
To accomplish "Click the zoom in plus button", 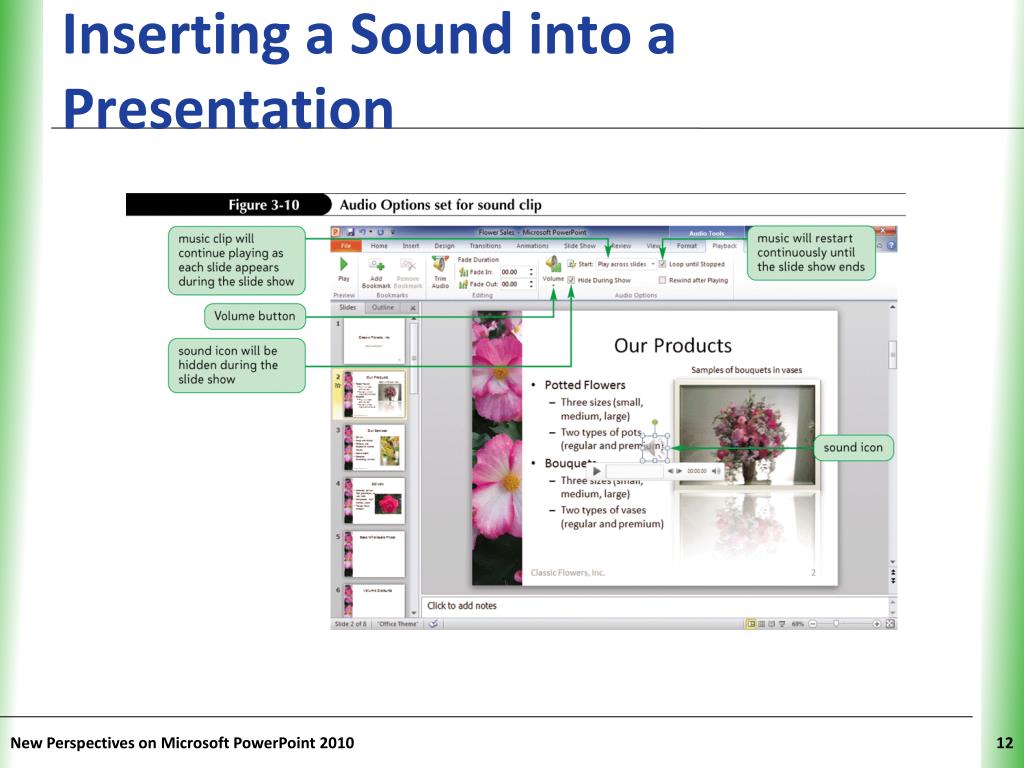I will pyautogui.click(x=876, y=624).
